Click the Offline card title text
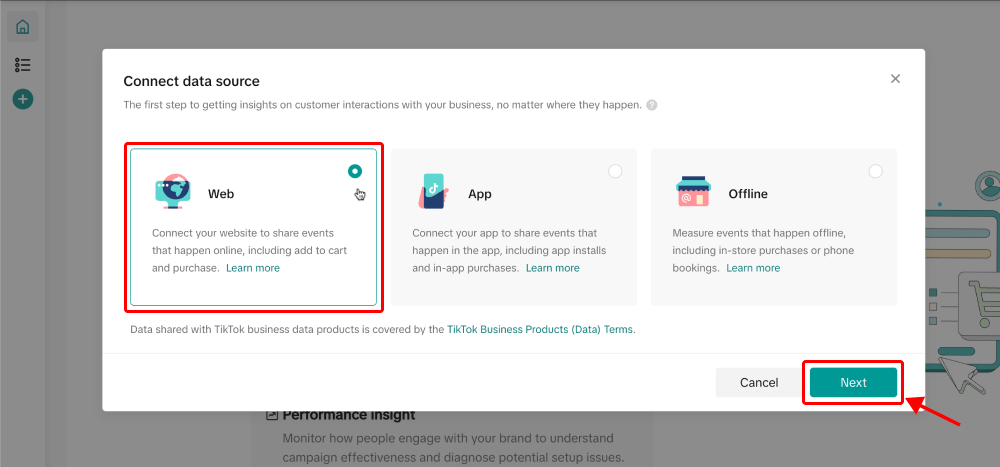This screenshot has width=1000, height=467. pyautogui.click(x=748, y=194)
